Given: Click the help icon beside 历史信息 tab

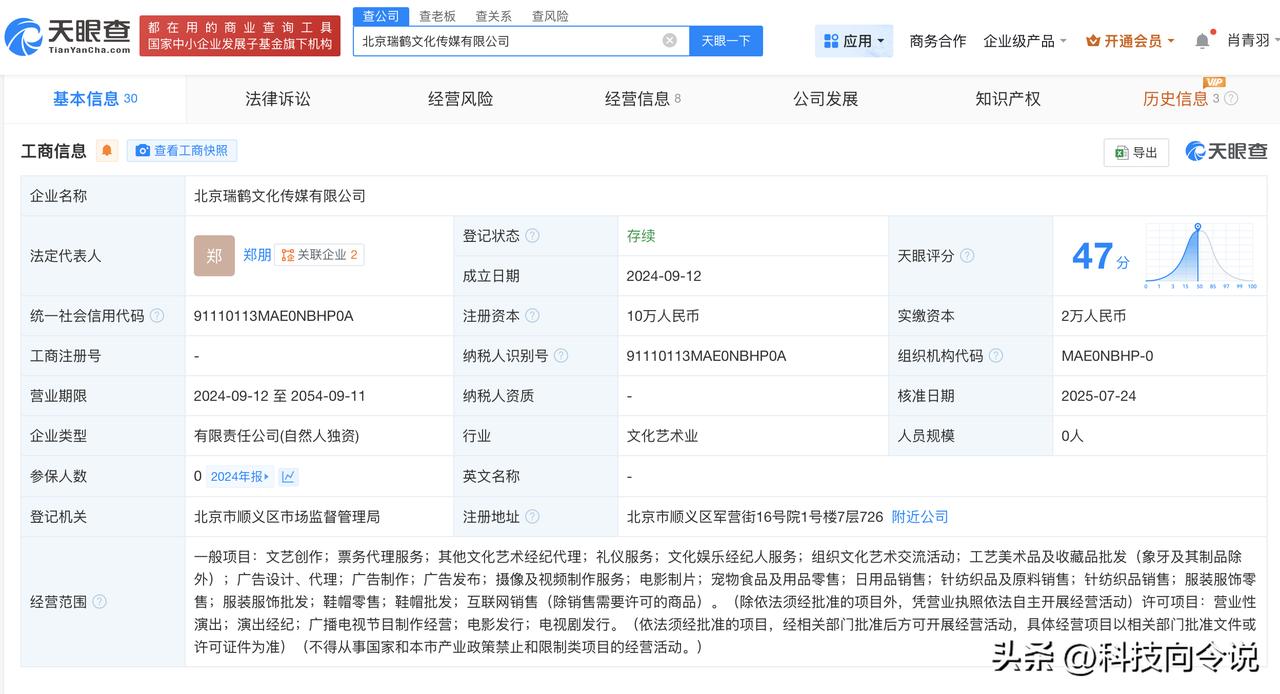Looking at the screenshot, I should point(1231,98).
